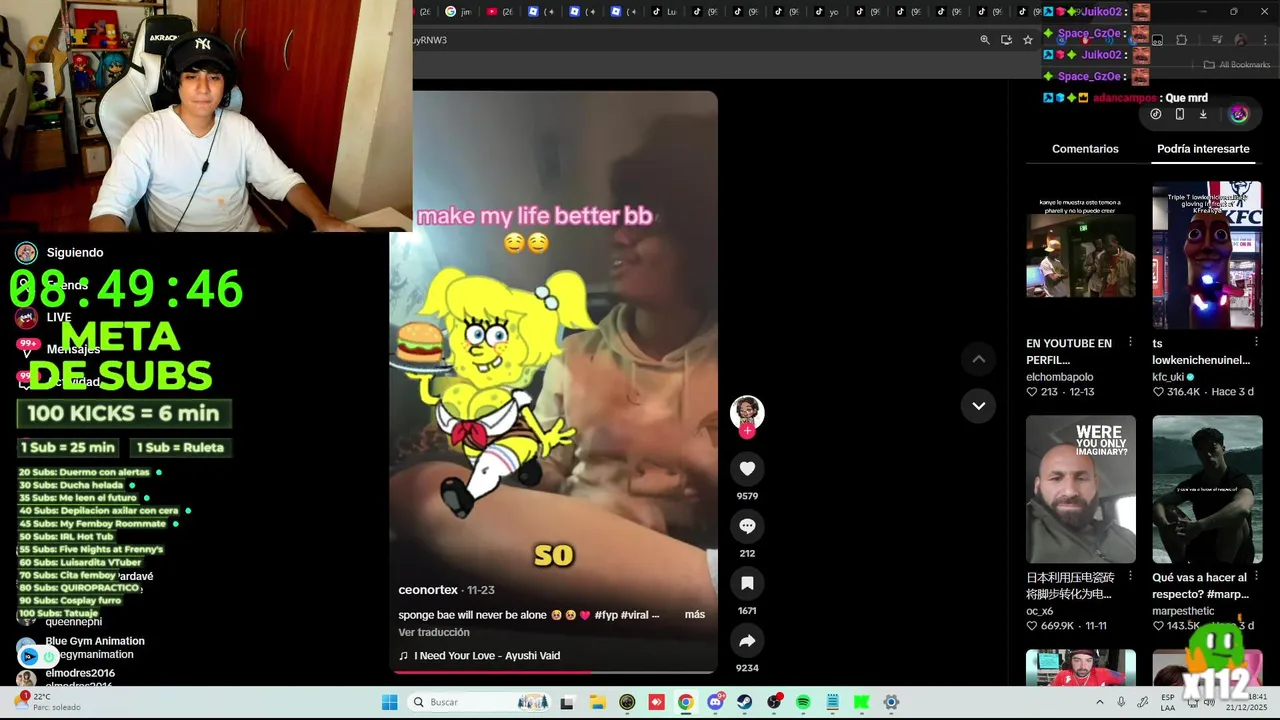
Task: Open the All Bookmarks folder
Action: click(1236, 65)
